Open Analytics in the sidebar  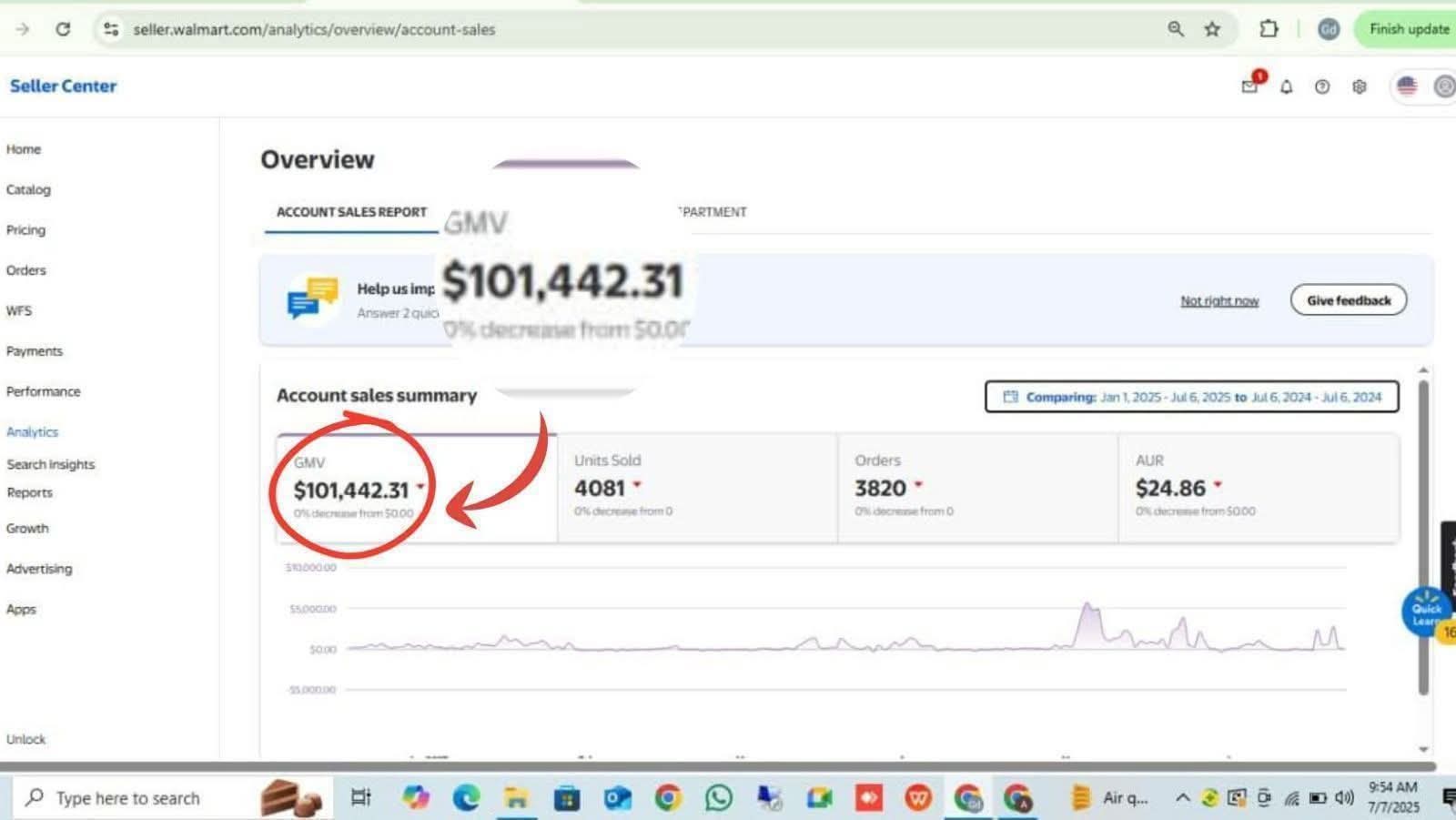coord(32,431)
